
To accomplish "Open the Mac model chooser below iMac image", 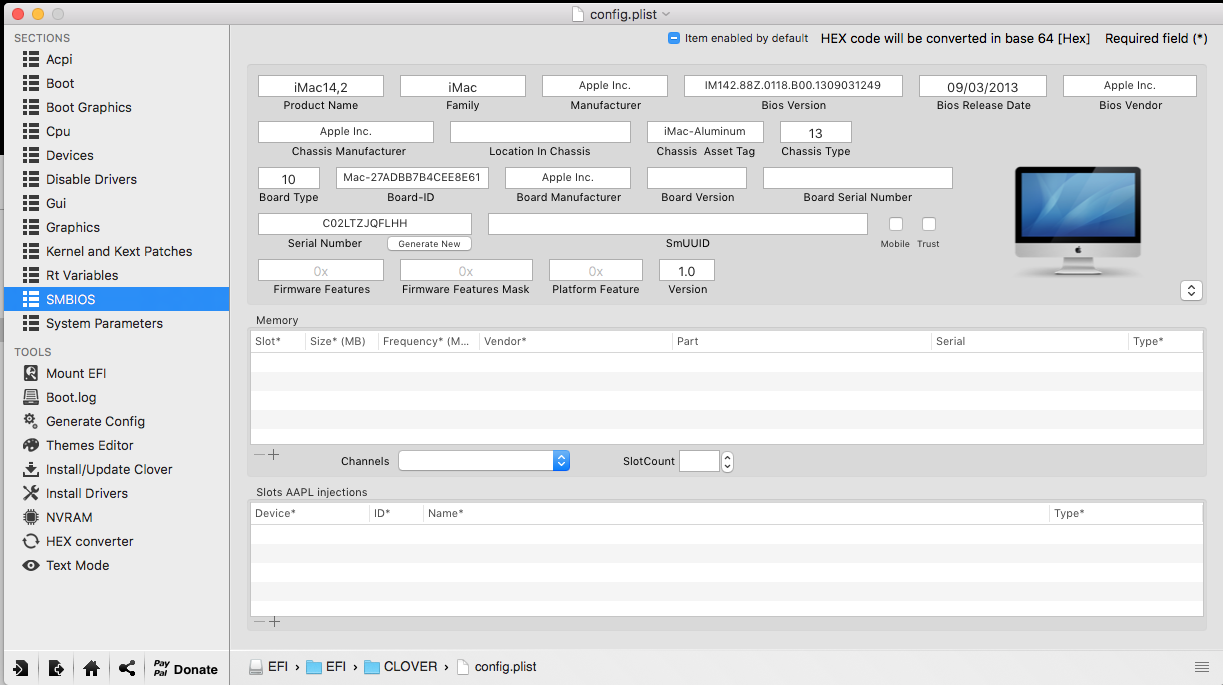I will (x=1190, y=290).
